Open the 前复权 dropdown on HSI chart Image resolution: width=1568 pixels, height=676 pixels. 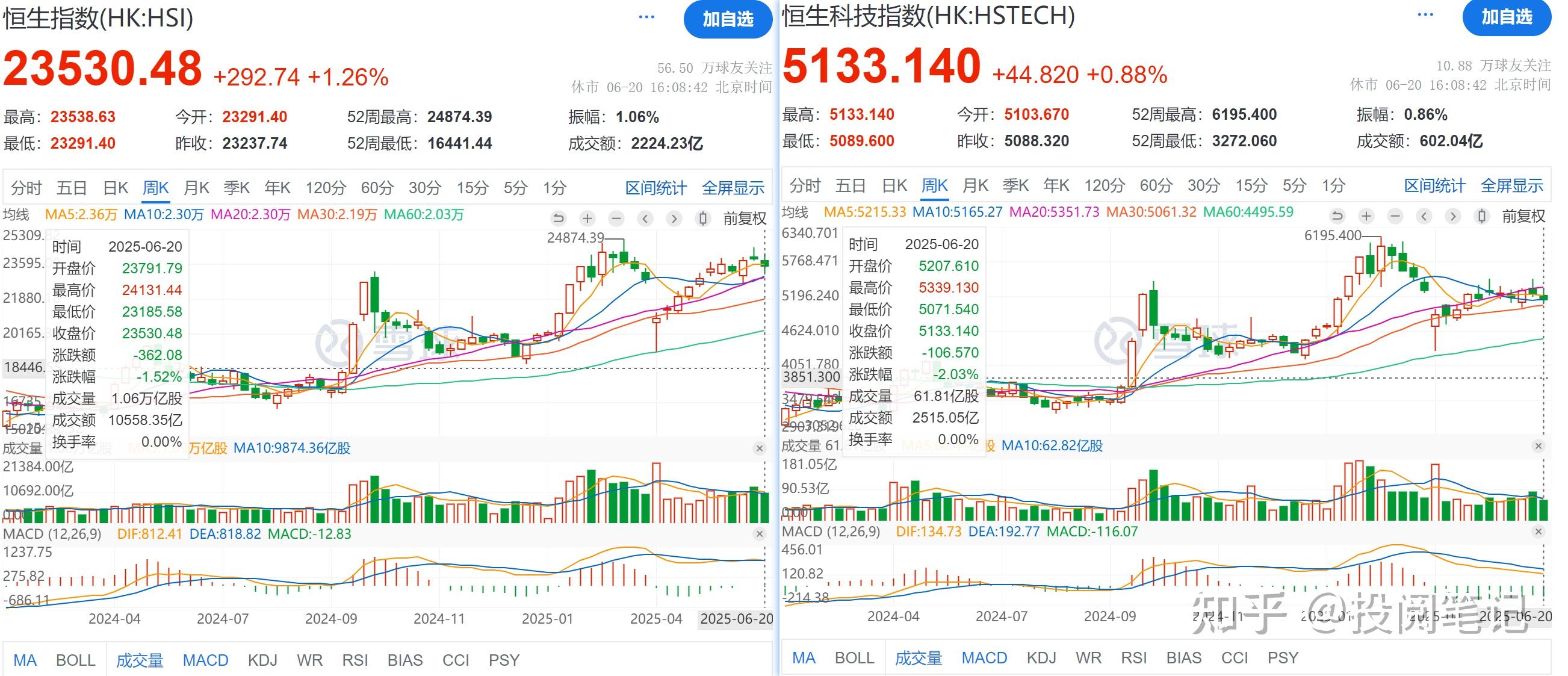[x=745, y=219]
